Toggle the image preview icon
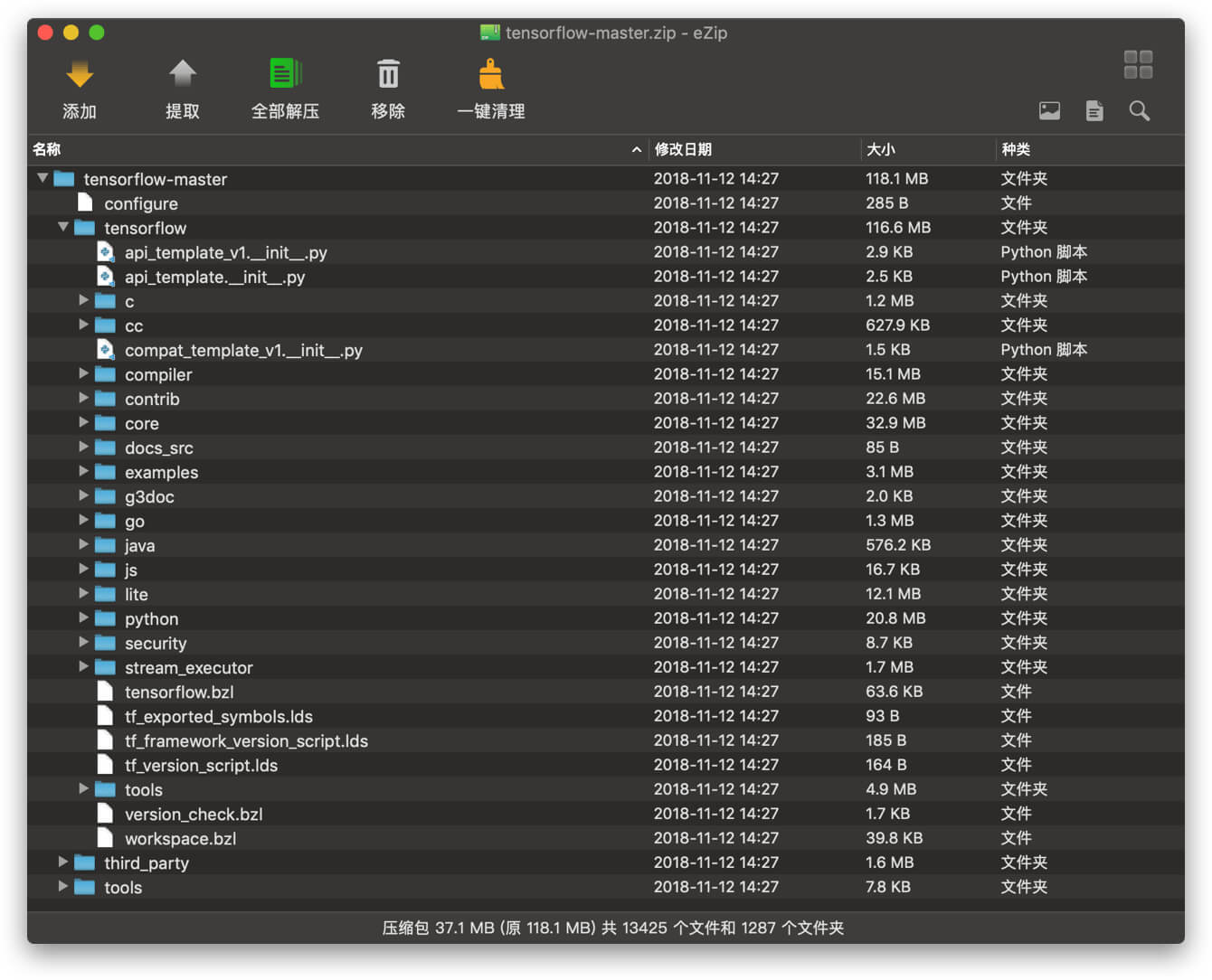 click(1049, 111)
